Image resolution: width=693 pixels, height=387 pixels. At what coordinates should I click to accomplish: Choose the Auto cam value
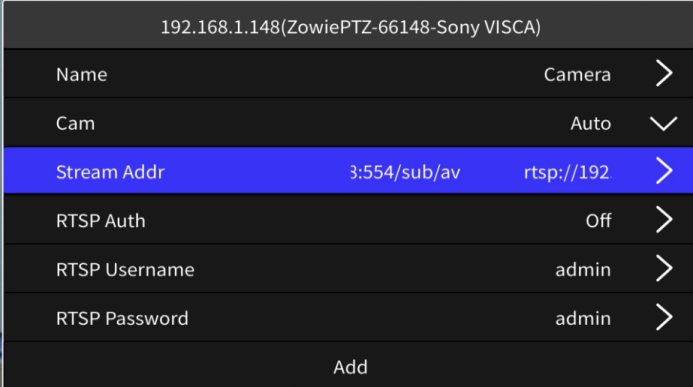(x=590, y=123)
